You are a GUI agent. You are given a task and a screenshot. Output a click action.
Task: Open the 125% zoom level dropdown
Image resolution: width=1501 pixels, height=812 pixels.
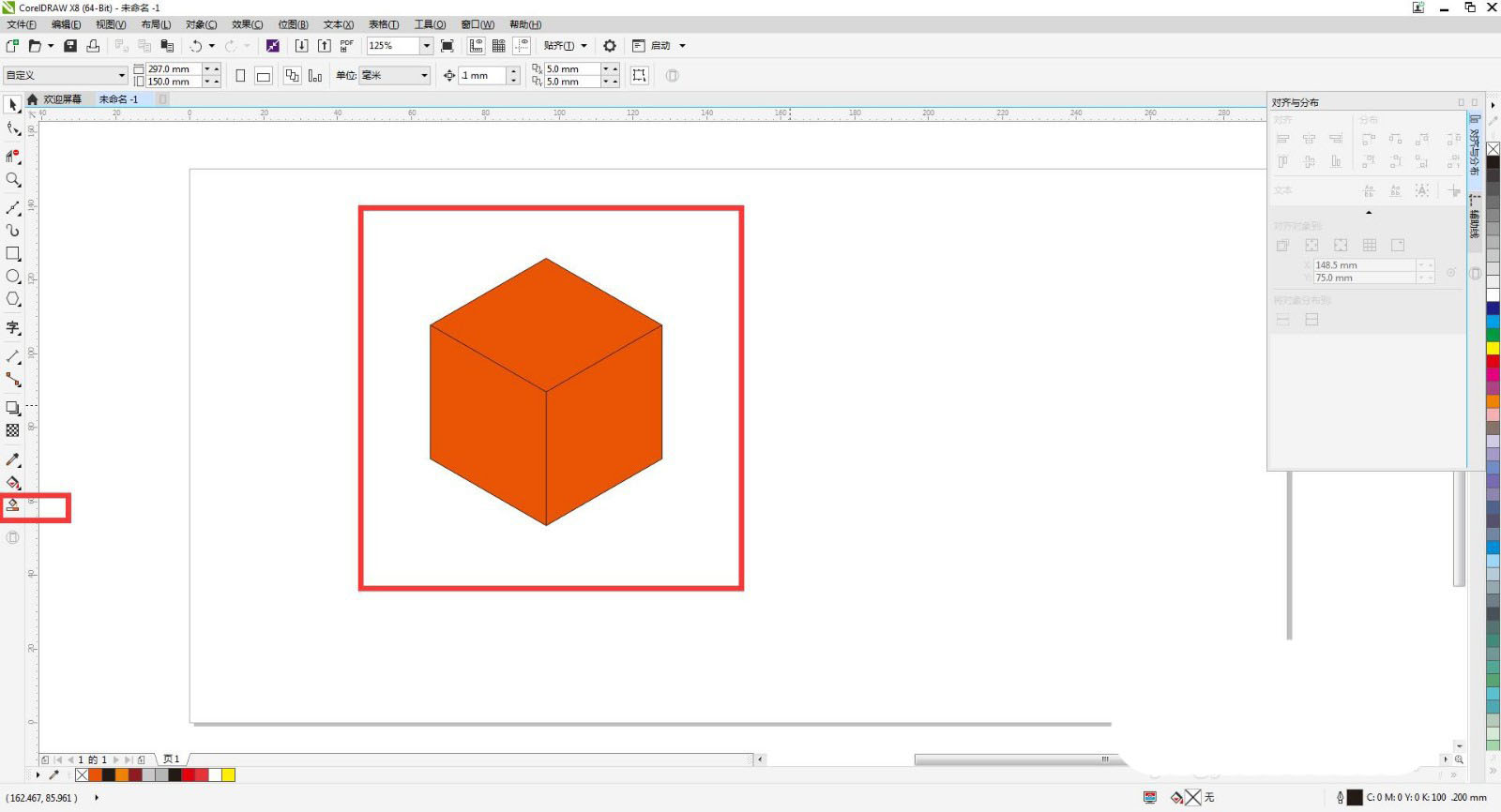pyautogui.click(x=426, y=46)
